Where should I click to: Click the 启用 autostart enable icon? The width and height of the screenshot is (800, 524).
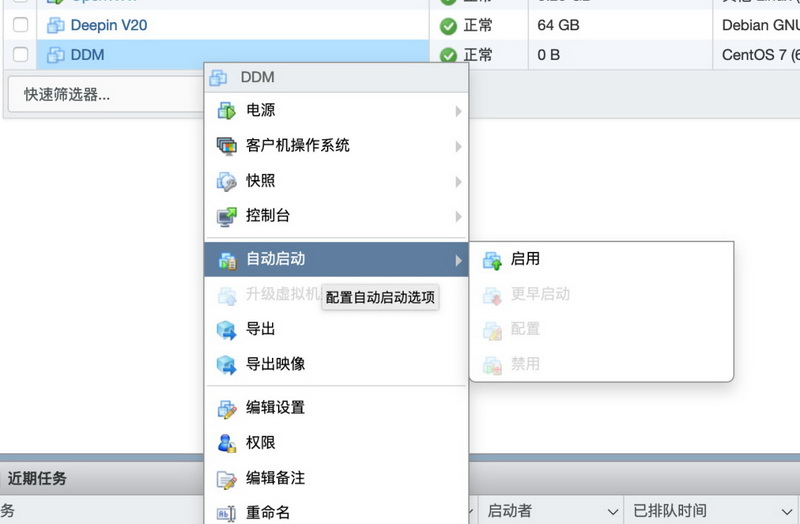[491, 260]
